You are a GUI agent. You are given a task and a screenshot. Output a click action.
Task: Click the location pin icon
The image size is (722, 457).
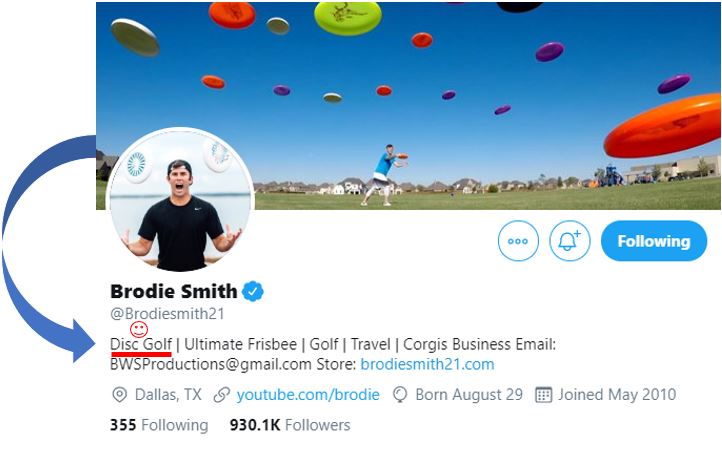click(120, 395)
